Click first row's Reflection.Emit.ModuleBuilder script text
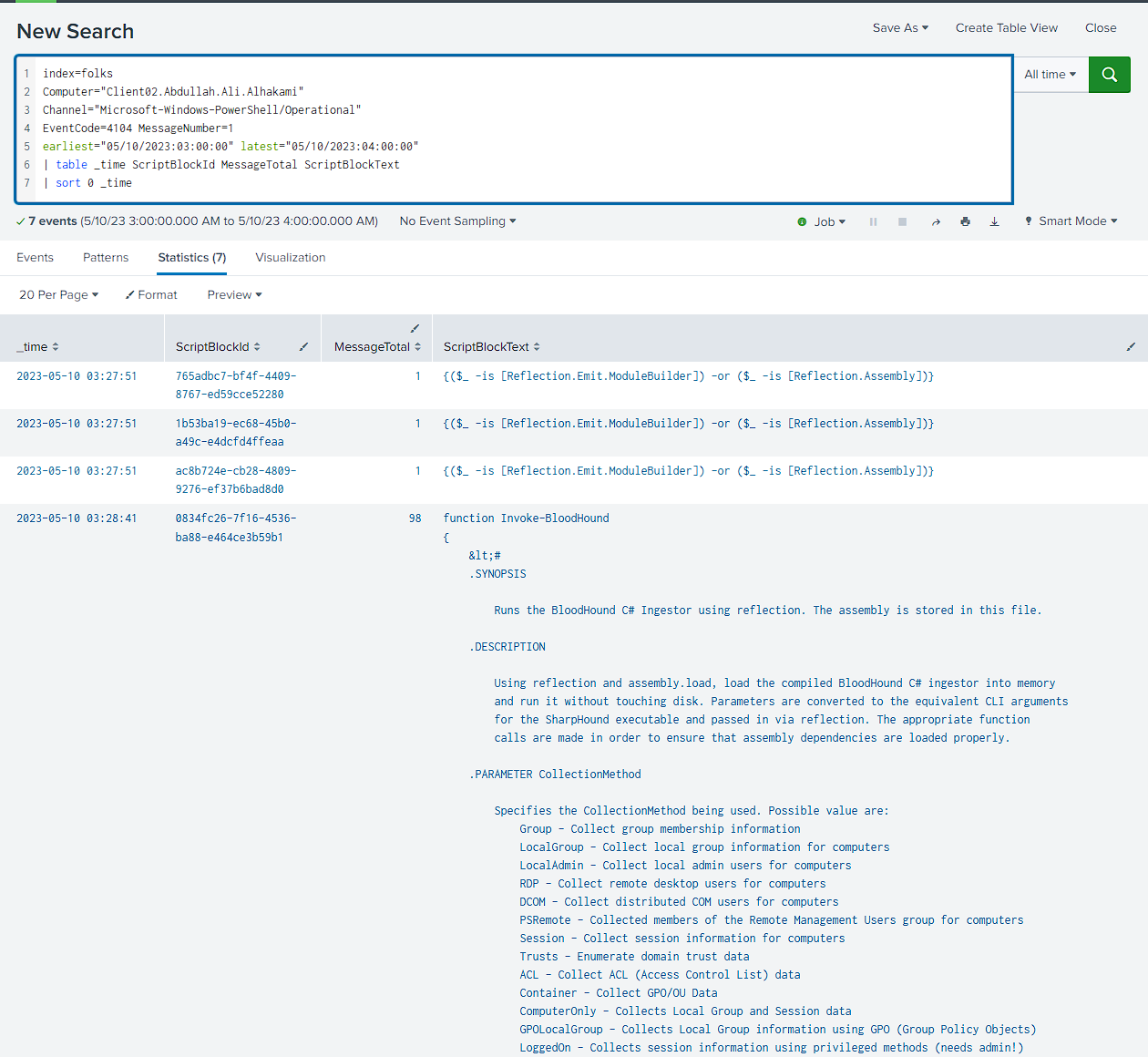 [x=689, y=376]
